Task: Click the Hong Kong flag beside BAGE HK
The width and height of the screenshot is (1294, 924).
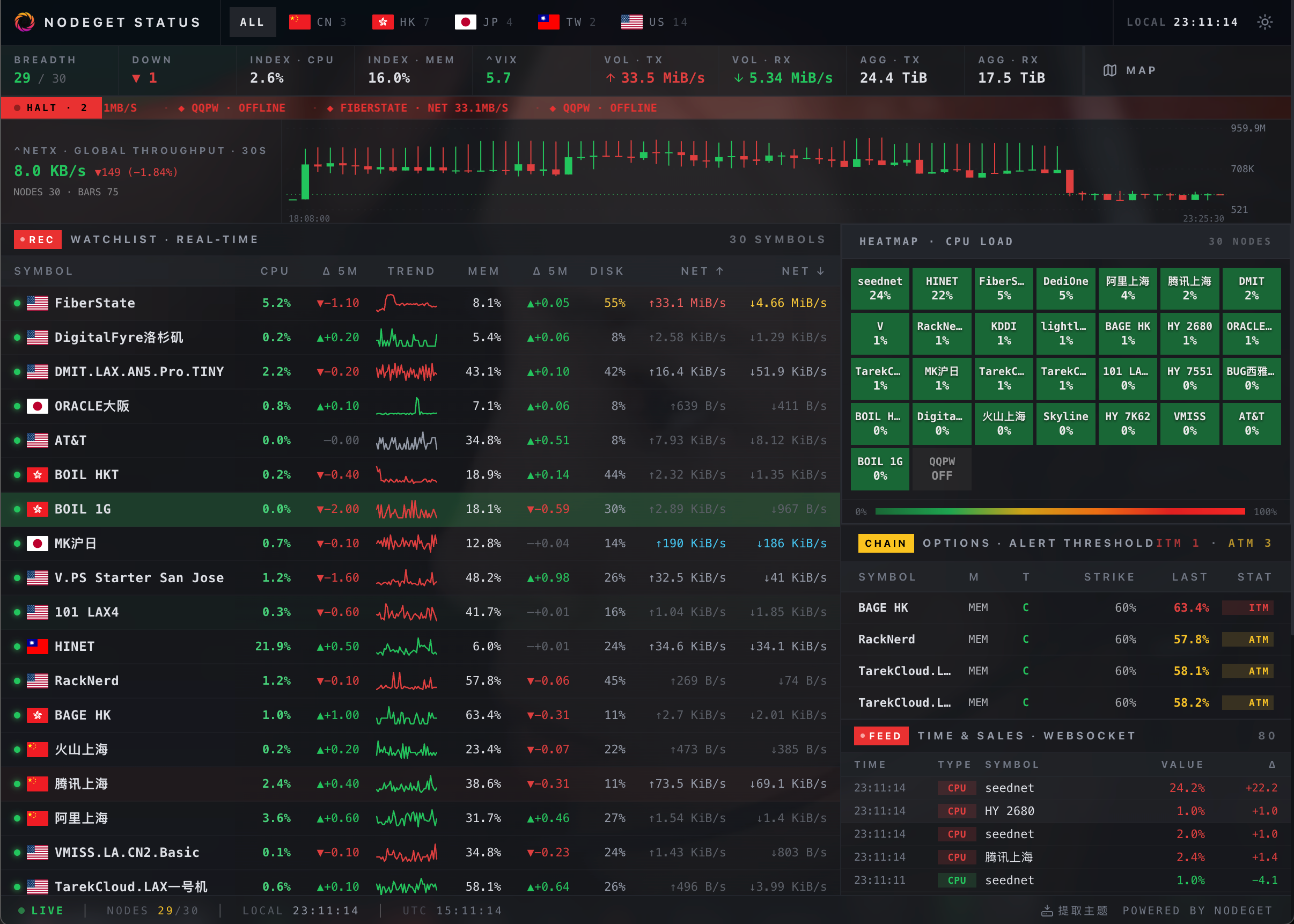Action: (x=38, y=715)
